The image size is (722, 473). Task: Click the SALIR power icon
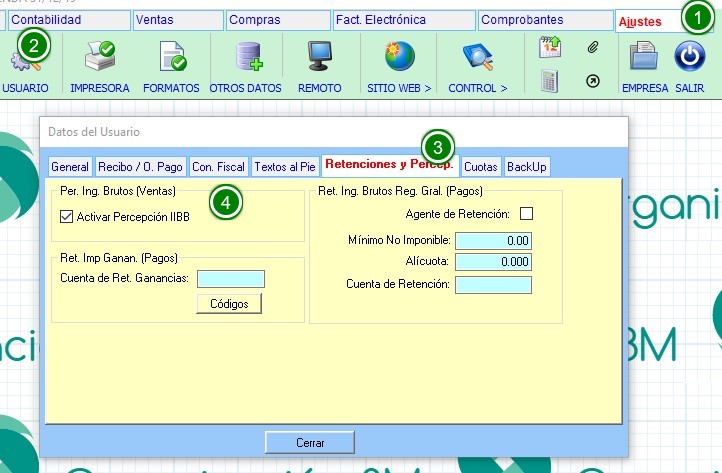pos(689,56)
